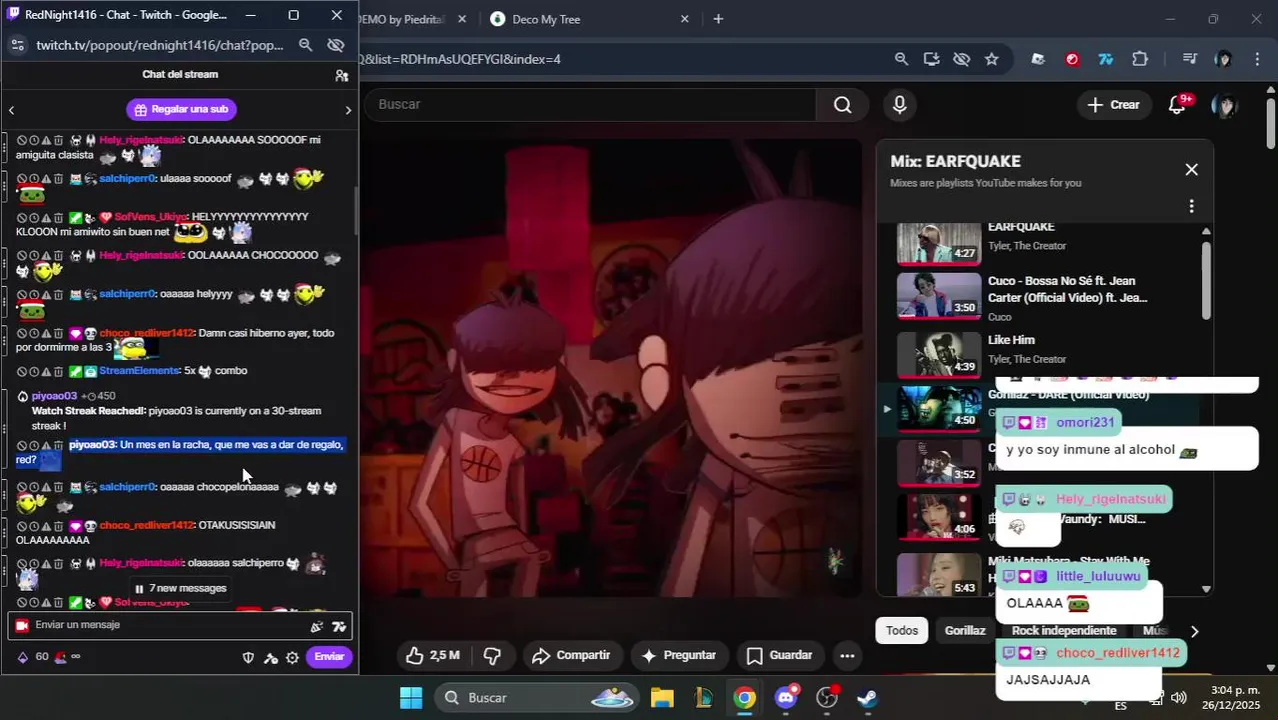Screen dimensions: 1278x720
Task: Collapse chat header with left arrow
Action: pos(11,110)
